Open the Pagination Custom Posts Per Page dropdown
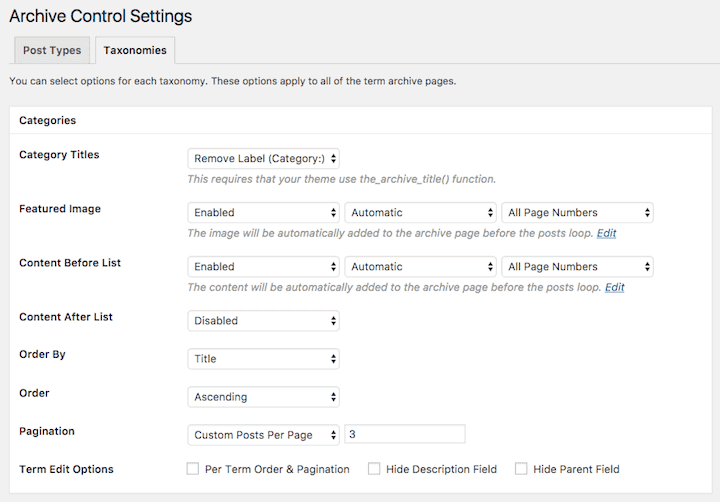This screenshot has height=502, width=720. (x=264, y=435)
